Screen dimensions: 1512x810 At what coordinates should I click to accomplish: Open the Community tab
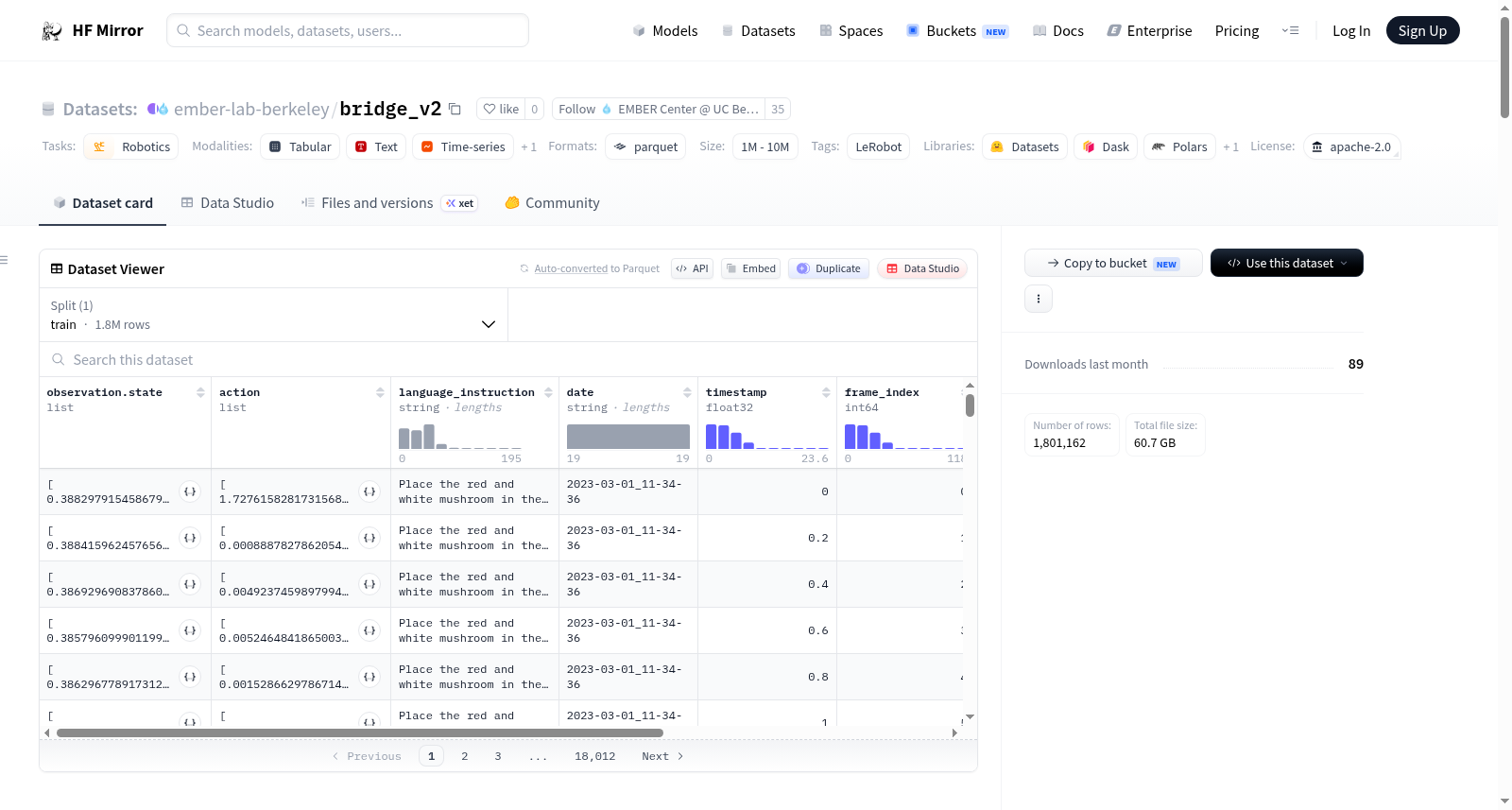(552, 202)
